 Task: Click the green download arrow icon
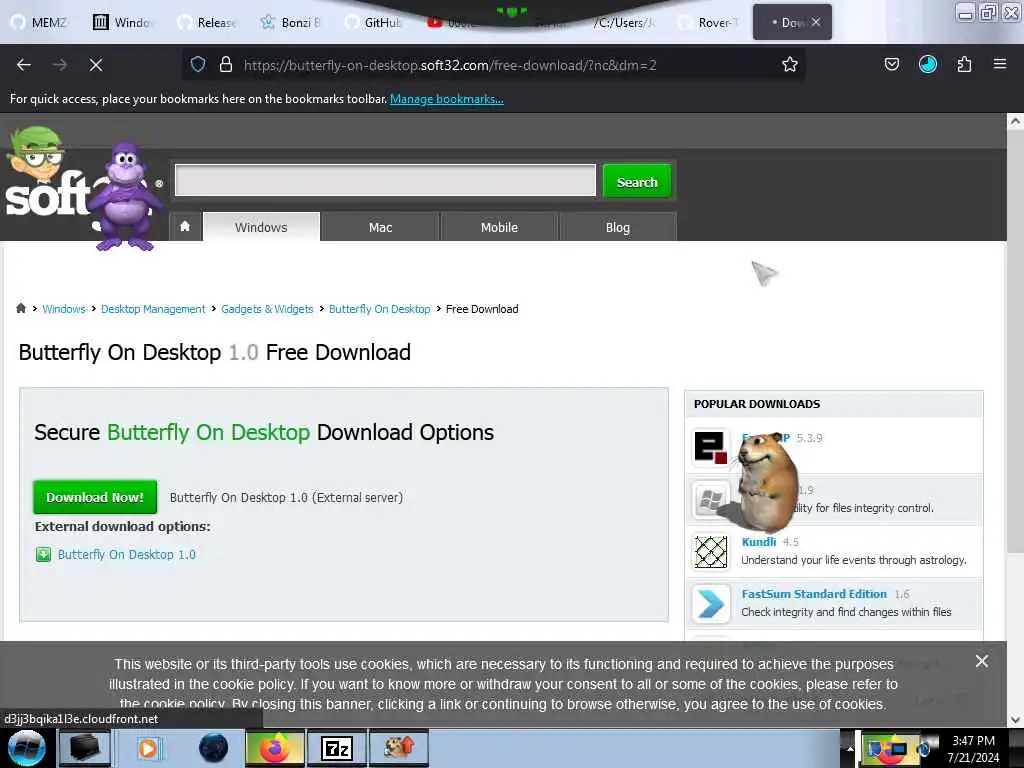click(43, 554)
